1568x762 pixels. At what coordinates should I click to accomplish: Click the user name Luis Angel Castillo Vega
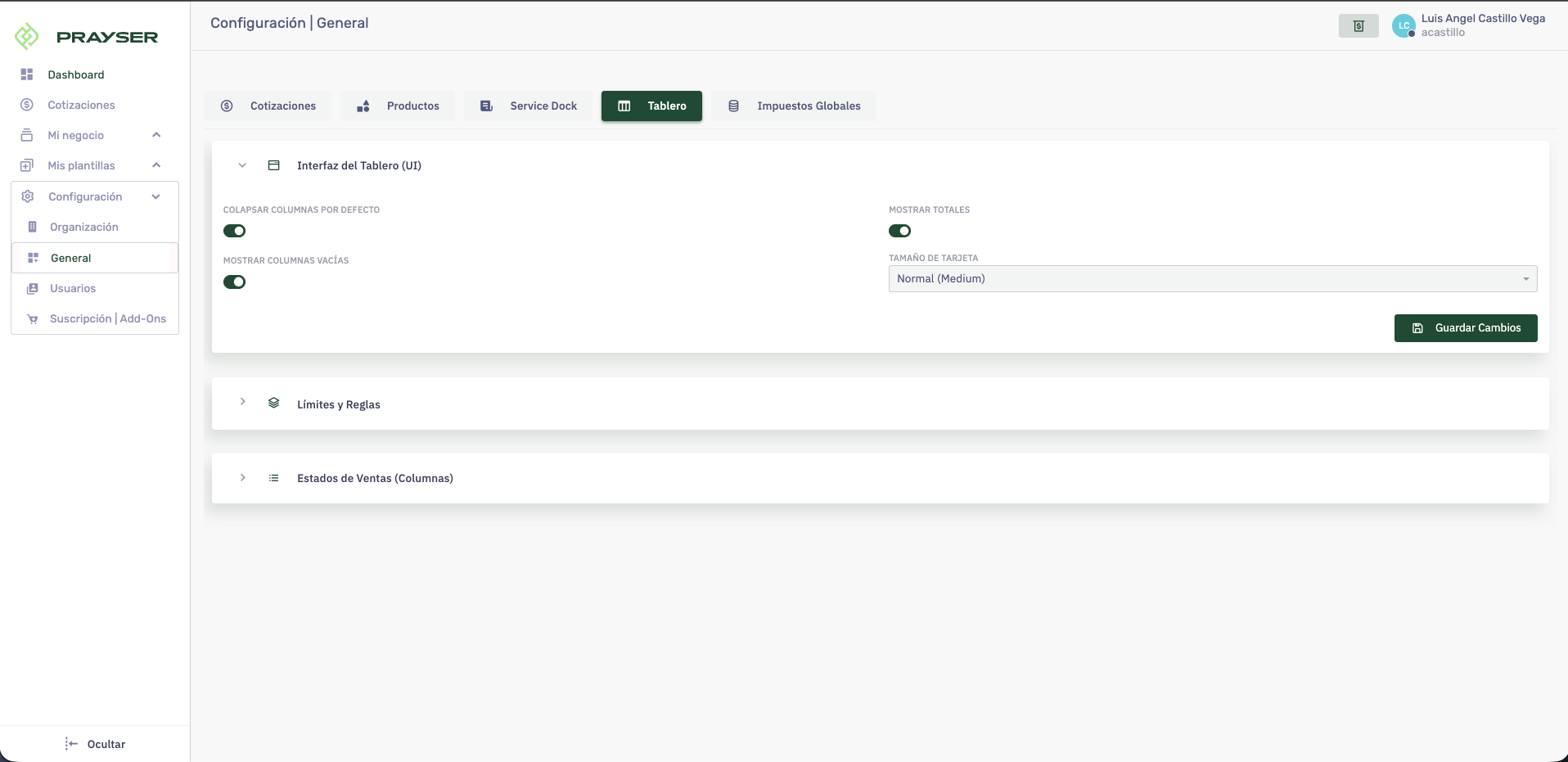pyautogui.click(x=1483, y=18)
